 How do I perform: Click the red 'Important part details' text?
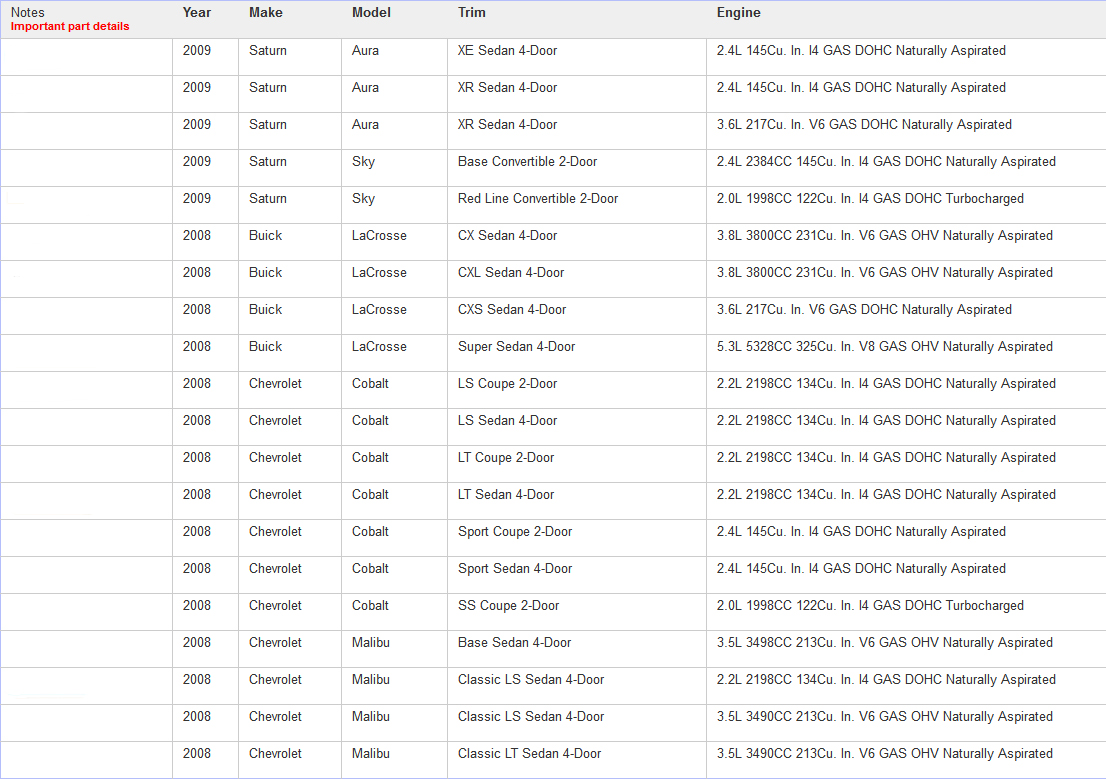tap(70, 26)
